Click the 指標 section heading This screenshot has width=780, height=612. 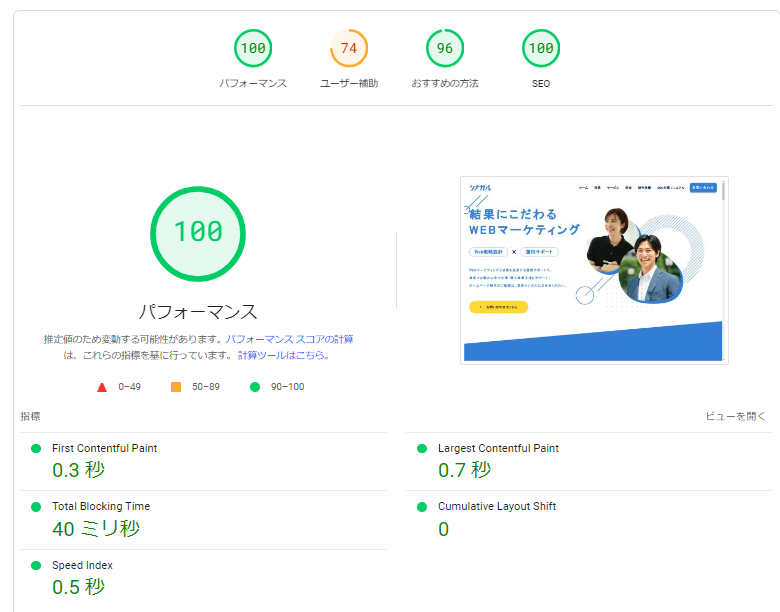[x=30, y=416]
